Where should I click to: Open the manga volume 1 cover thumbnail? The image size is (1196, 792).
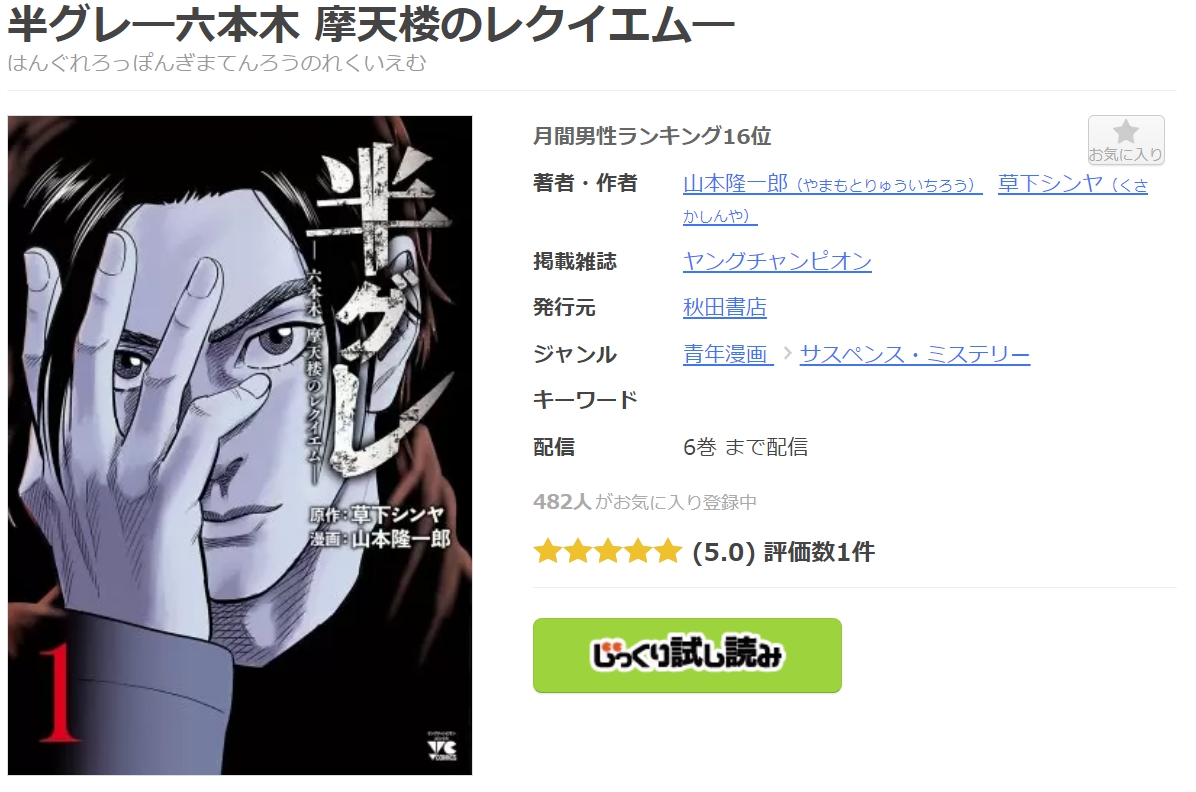pos(240,446)
